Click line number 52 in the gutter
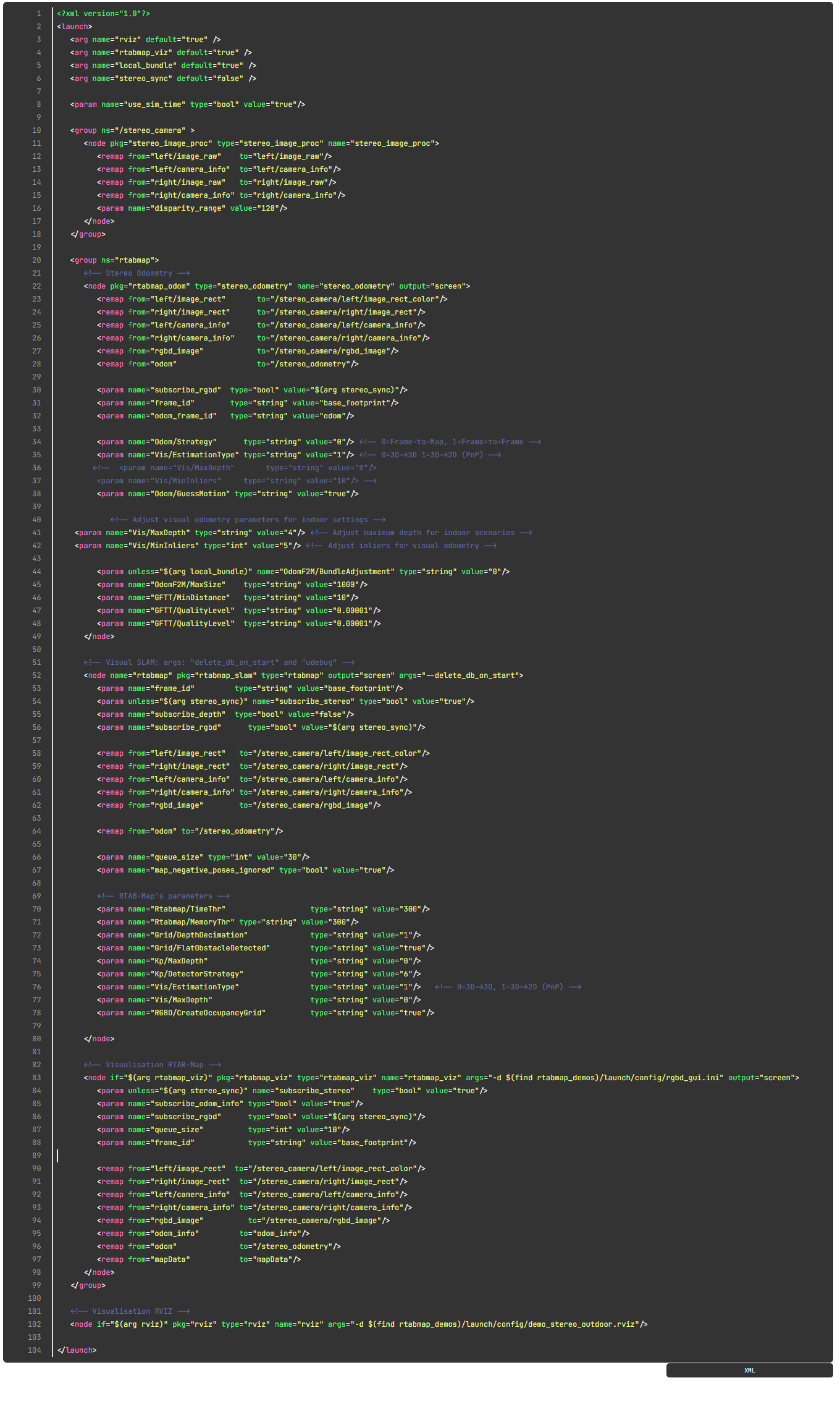 tap(36, 675)
